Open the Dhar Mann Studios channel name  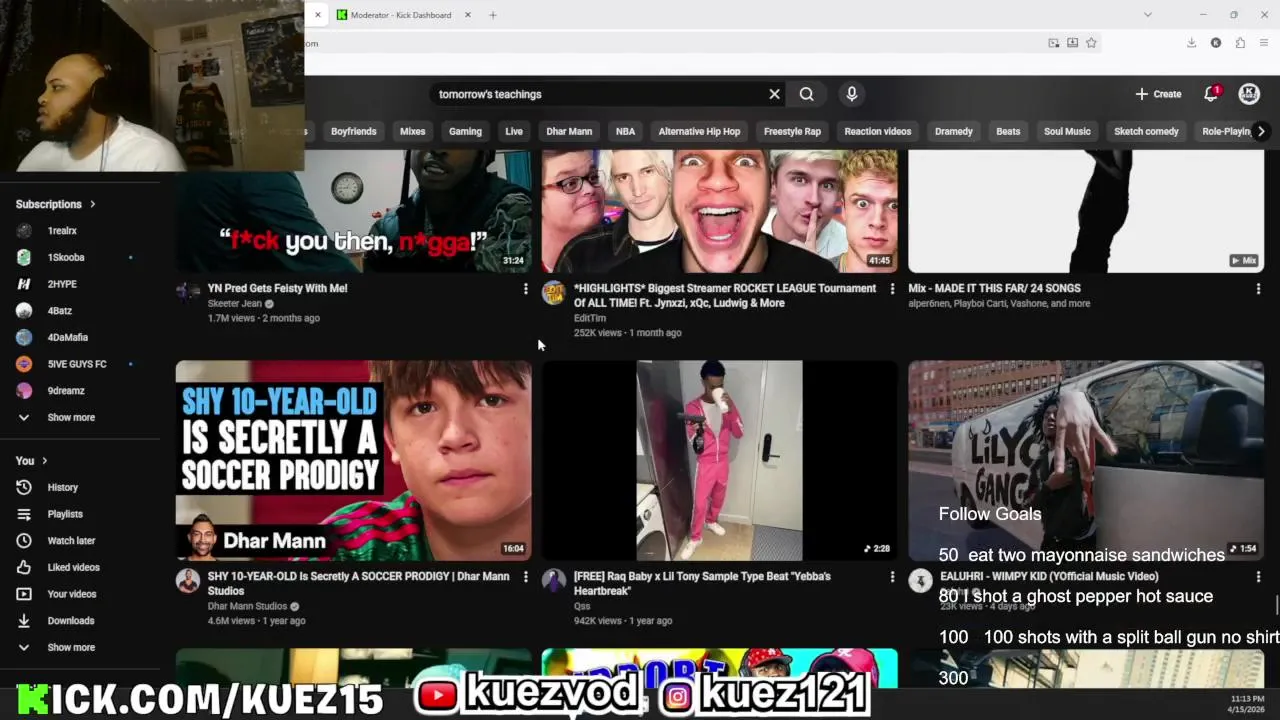click(247, 606)
